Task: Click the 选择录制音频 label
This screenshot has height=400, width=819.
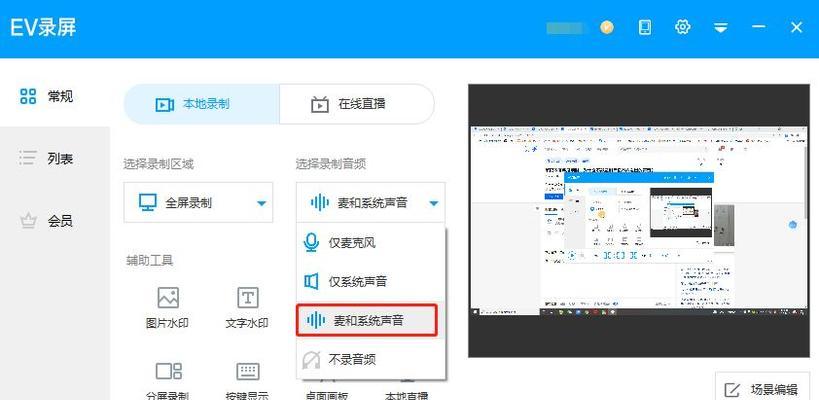Action: coord(331,164)
